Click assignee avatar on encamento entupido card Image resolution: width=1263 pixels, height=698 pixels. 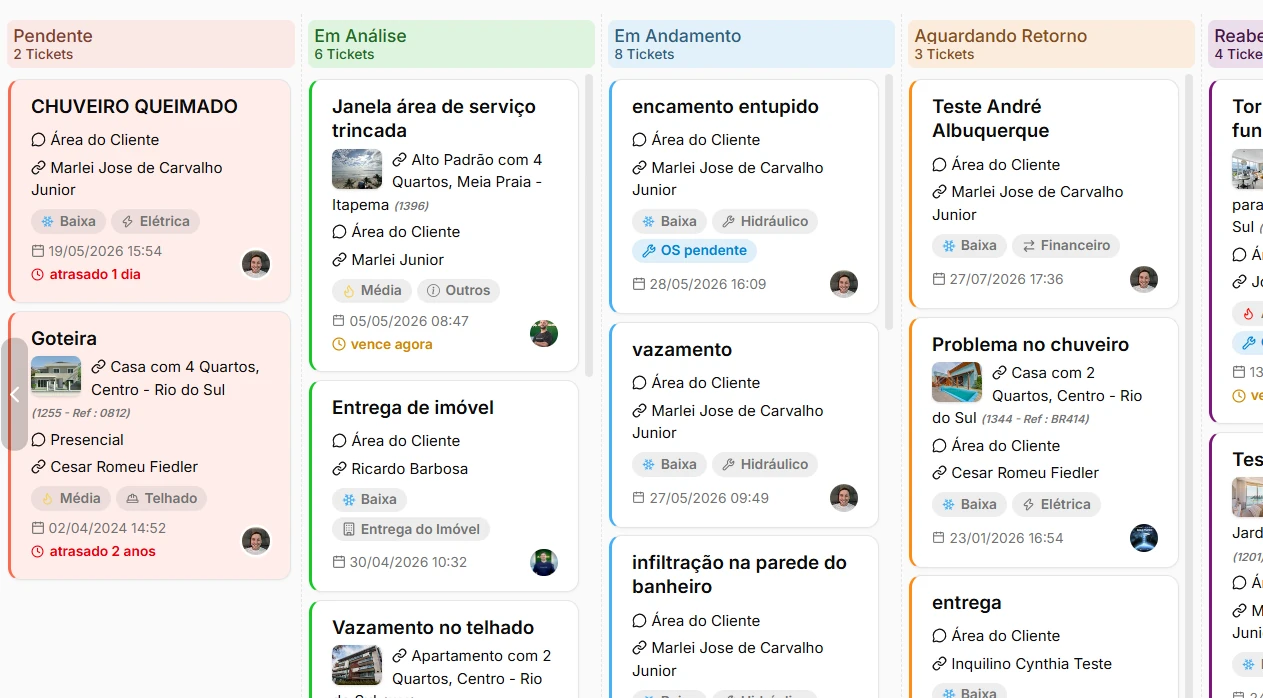tap(844, 284)
